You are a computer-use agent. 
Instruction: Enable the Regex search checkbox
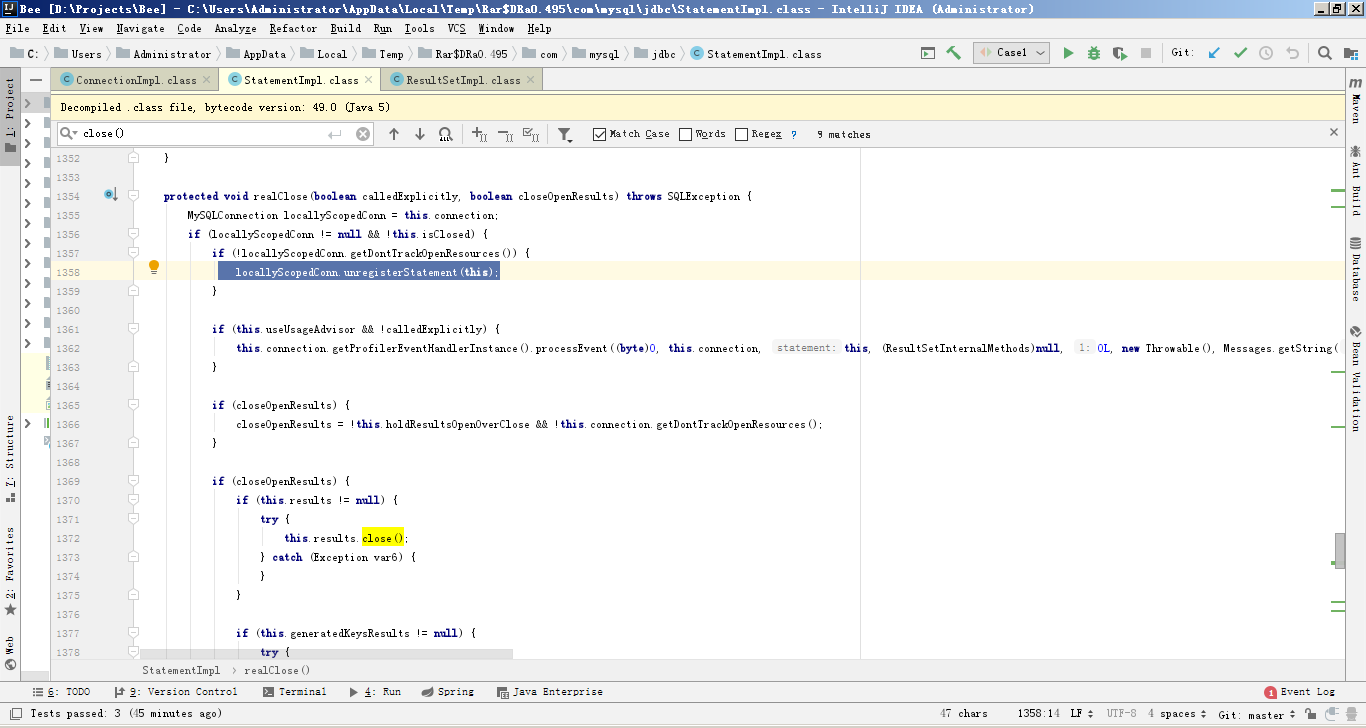pos(741,134)
